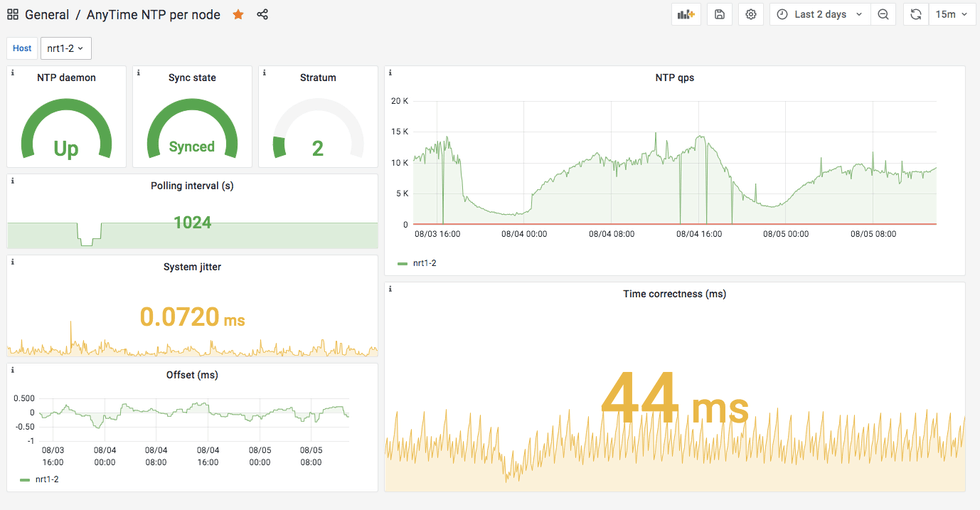
Task: Open the NTP qps panel info icon
Action: tap(390, 72)
